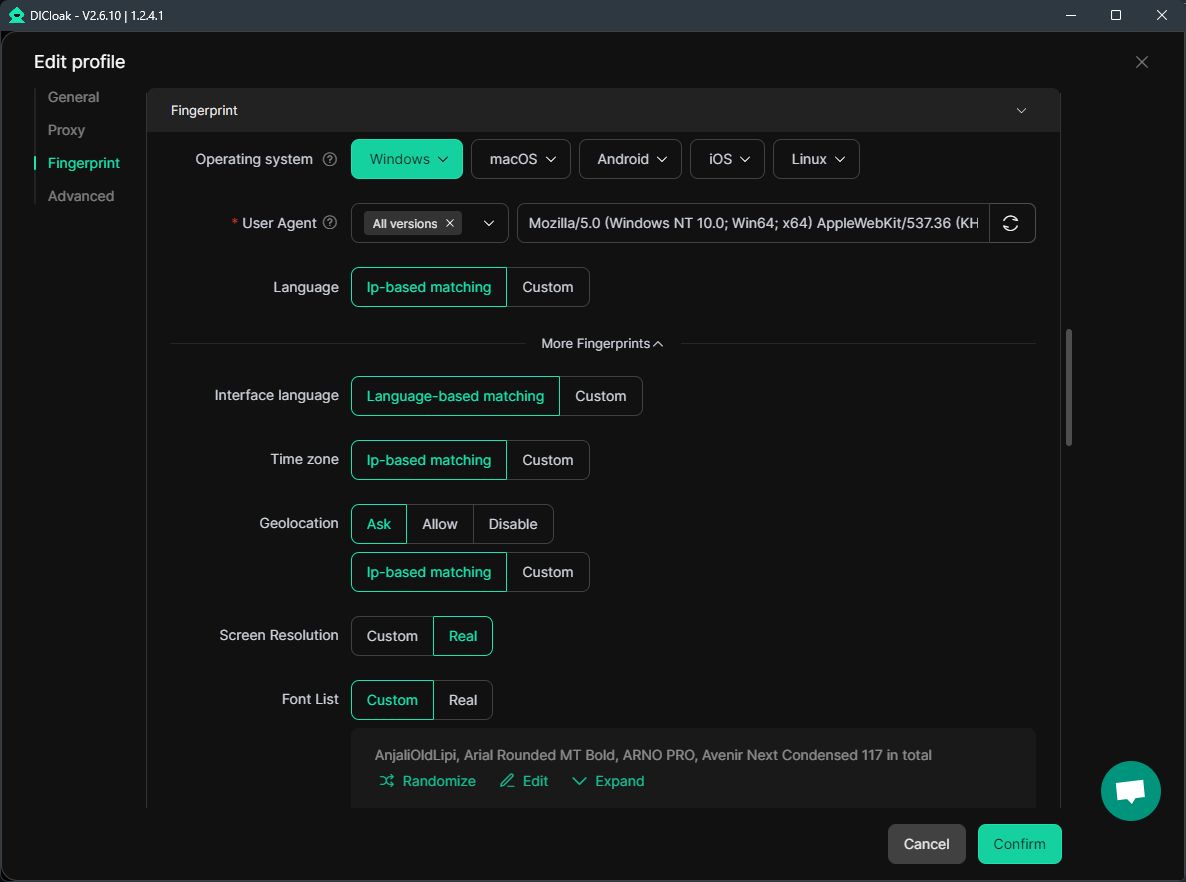Open the iOS version dropdown
Image resolution: width=1186 pixels, height=882 pixels.
pyautogui.click(x=728, y=159)
